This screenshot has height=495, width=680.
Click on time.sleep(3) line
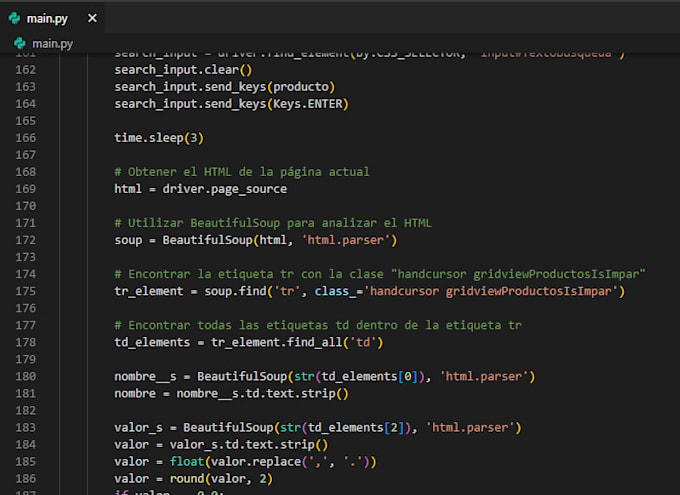pos(159,138)
